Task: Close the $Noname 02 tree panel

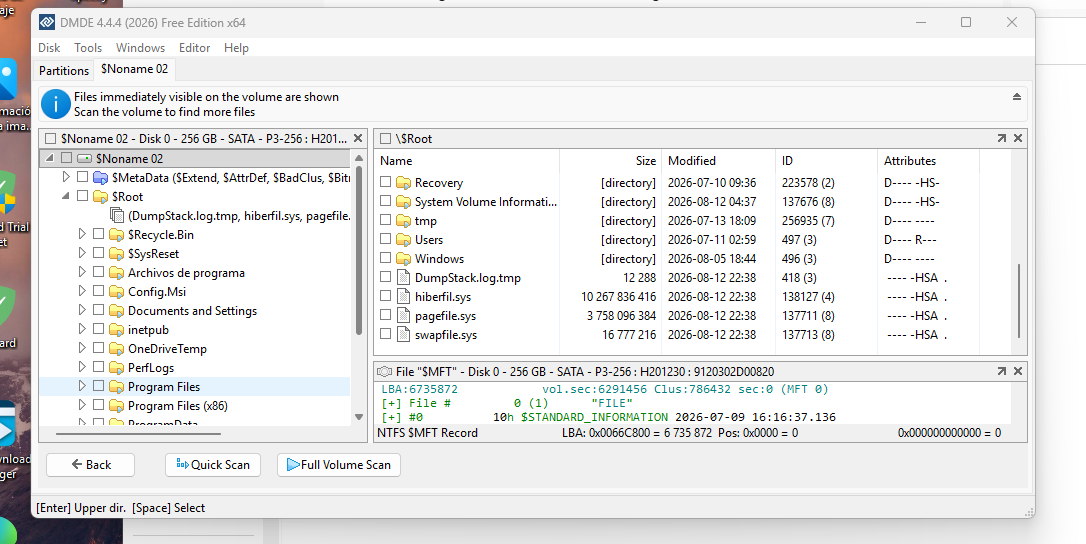Action: coord(357,139)
